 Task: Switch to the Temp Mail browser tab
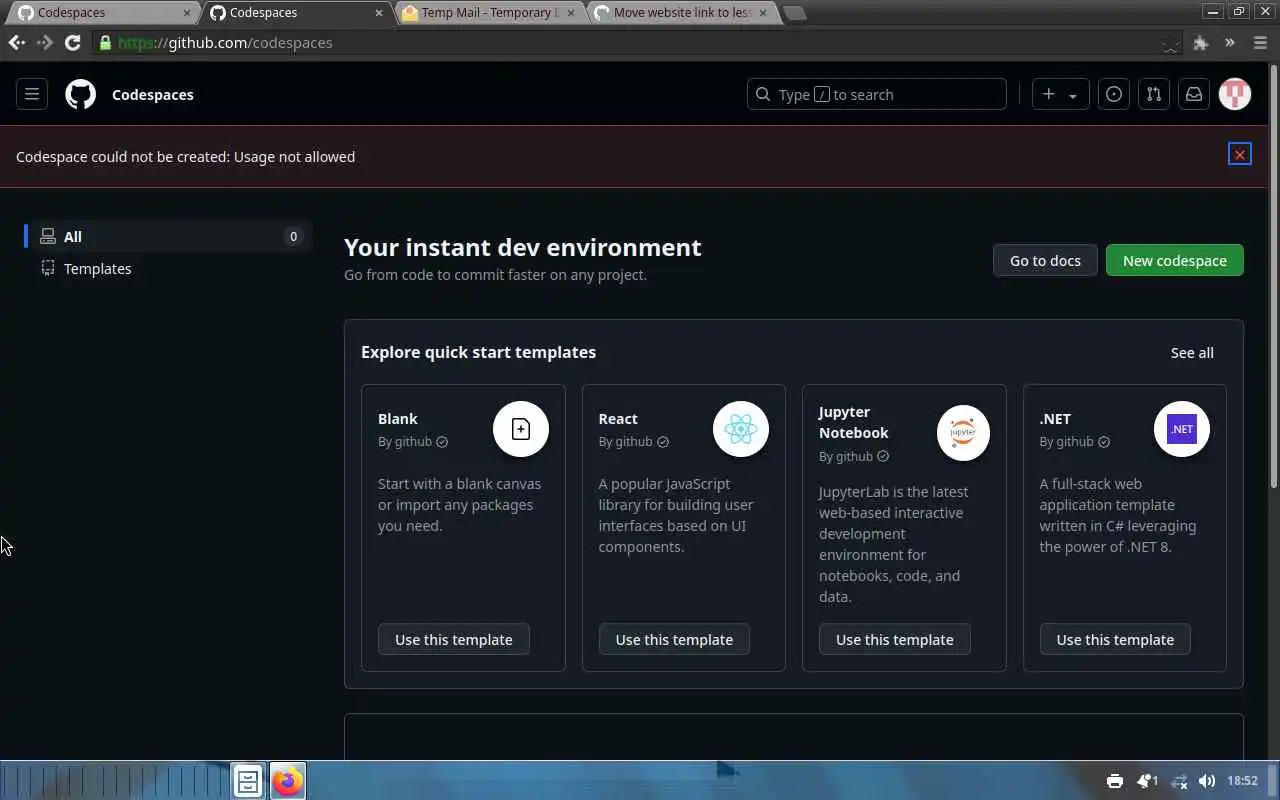[488, 13]
